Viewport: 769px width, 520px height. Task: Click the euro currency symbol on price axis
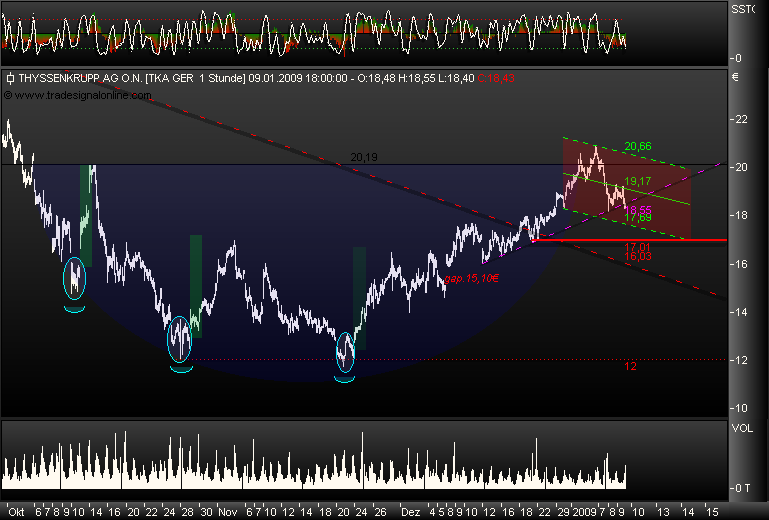[735, 77]
